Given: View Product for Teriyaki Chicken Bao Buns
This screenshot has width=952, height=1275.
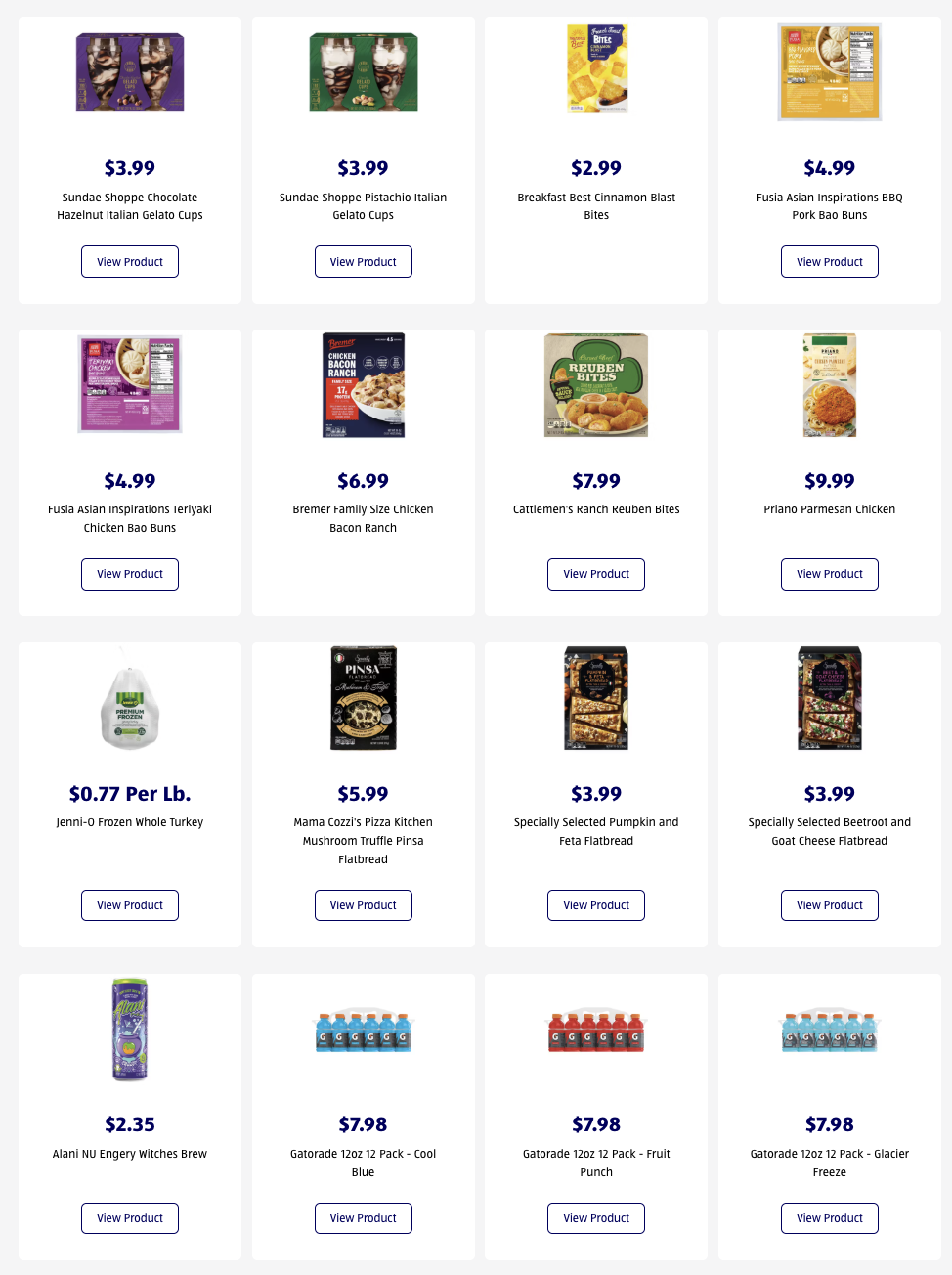Looking at the screenshot, I should click(130, 574).
